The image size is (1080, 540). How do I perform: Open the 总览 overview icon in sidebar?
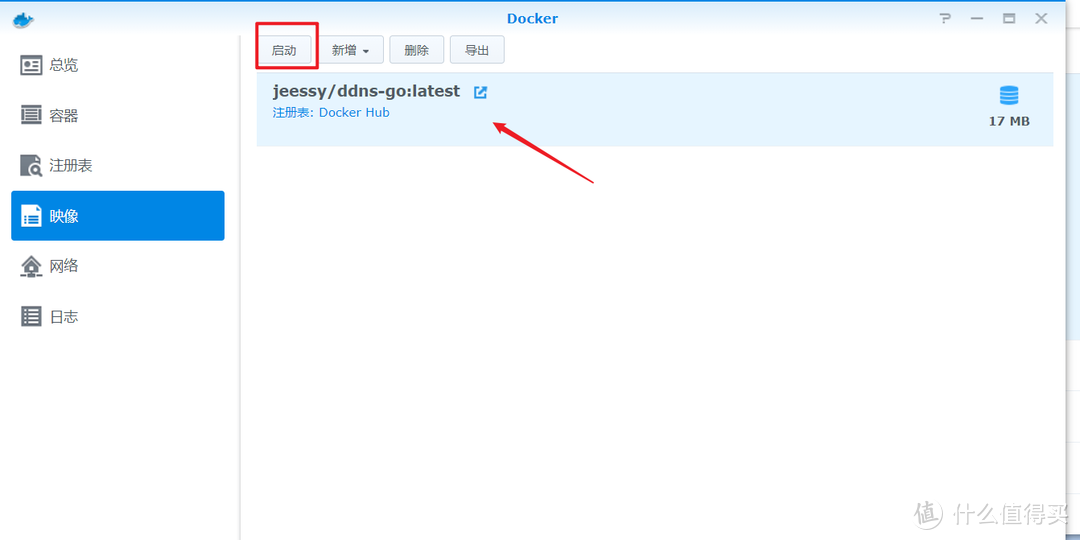pos(31,65)
